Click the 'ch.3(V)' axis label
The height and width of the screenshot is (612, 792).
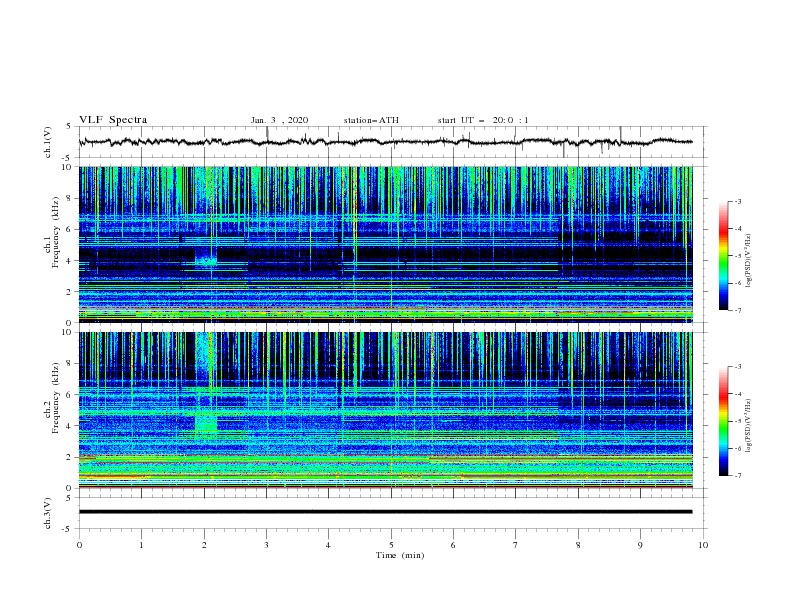coord(48,513)
